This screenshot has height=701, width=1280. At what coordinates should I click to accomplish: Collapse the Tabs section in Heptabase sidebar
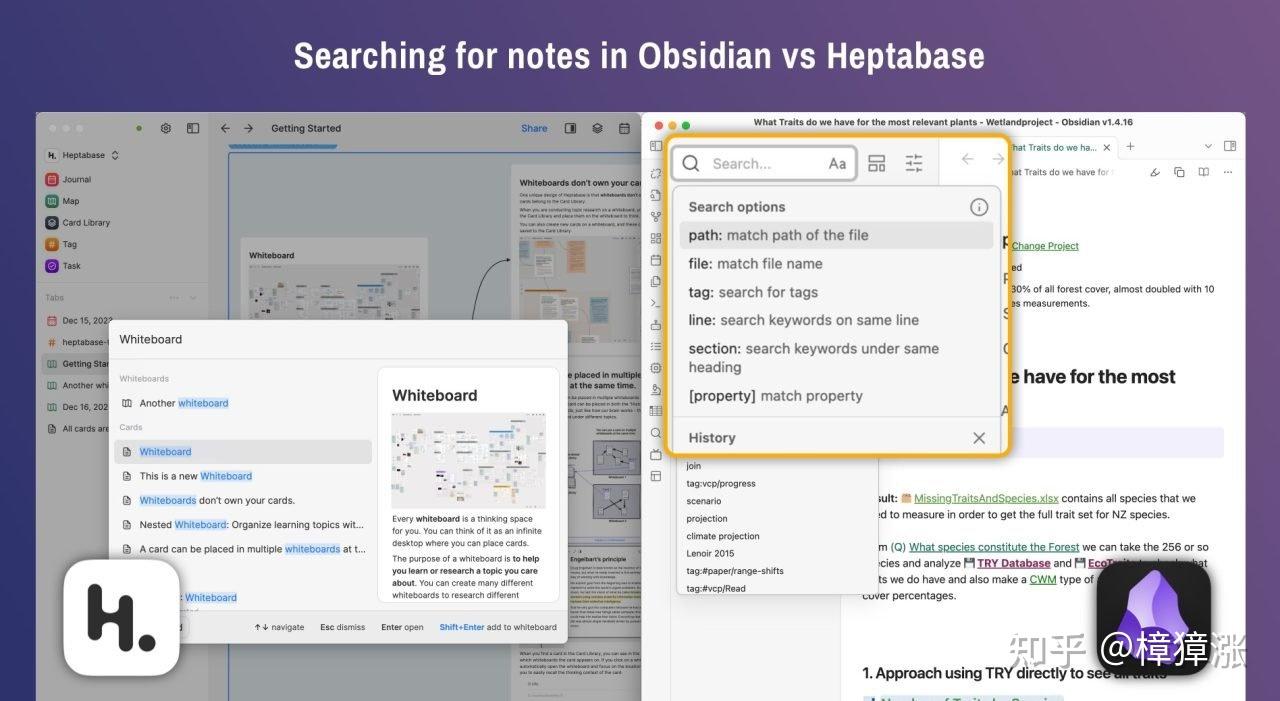(193, 297)
